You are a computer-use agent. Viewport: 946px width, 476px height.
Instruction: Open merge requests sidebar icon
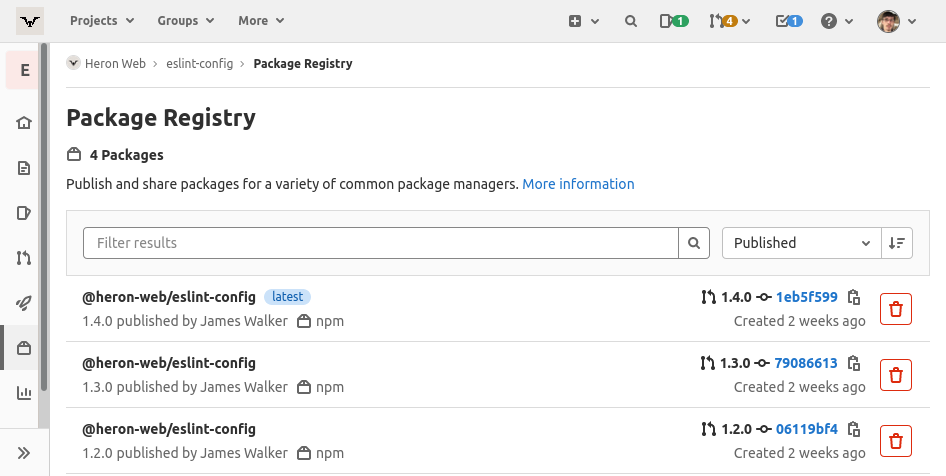click(24, 258)
